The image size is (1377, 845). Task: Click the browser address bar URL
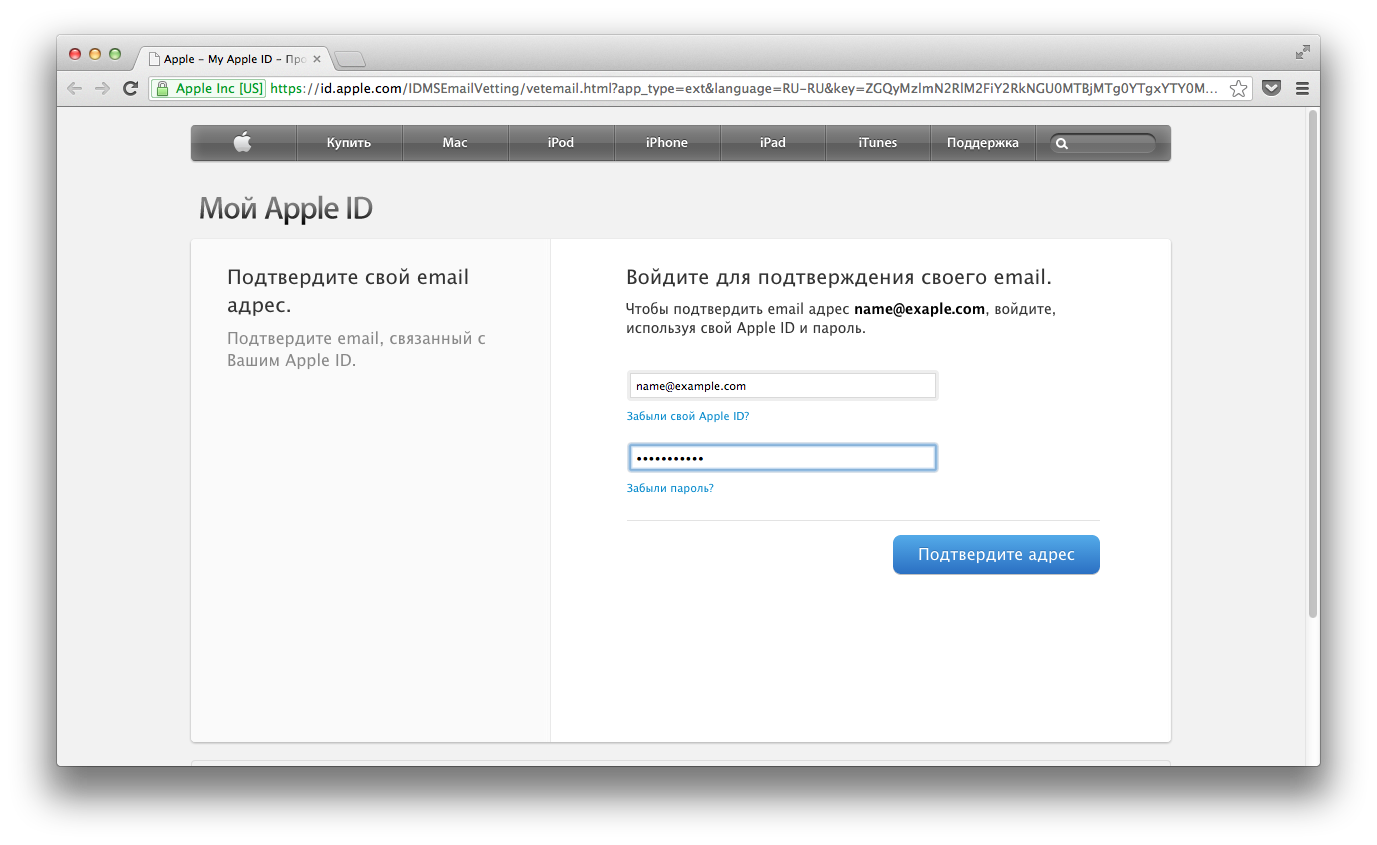click(x=745, y=89)
